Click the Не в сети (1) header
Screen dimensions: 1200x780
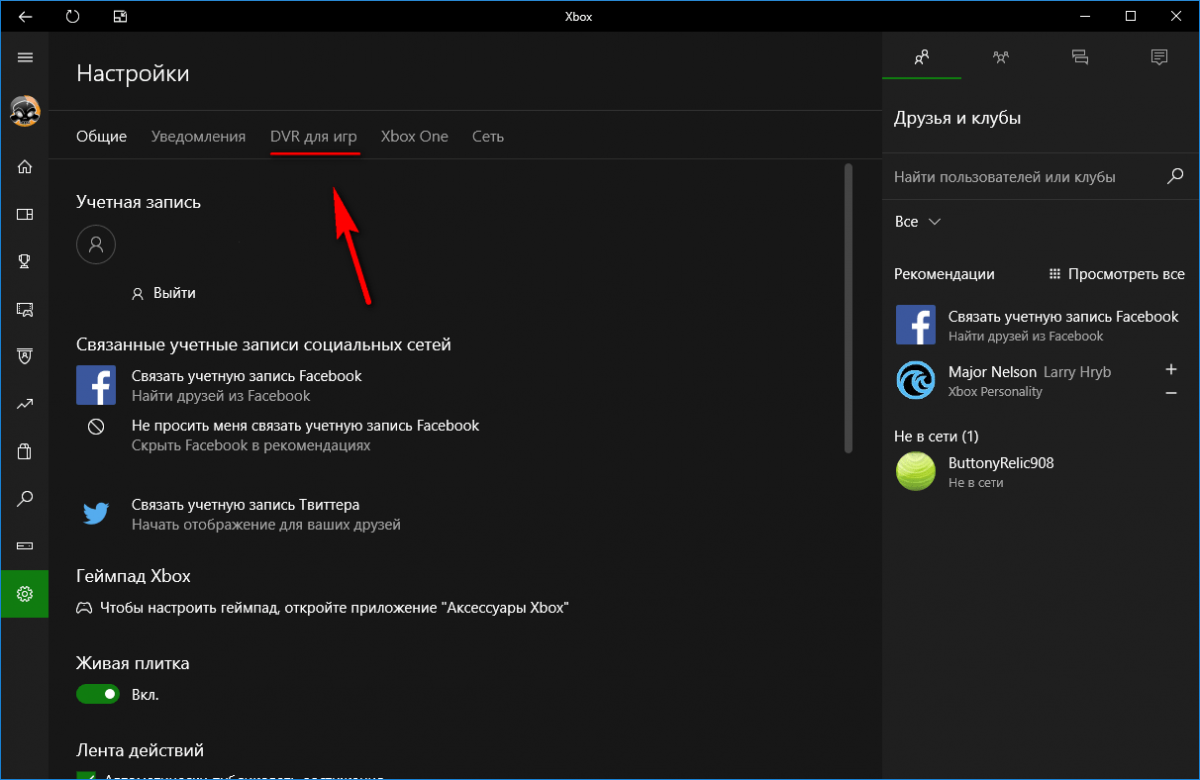(936, 437)
